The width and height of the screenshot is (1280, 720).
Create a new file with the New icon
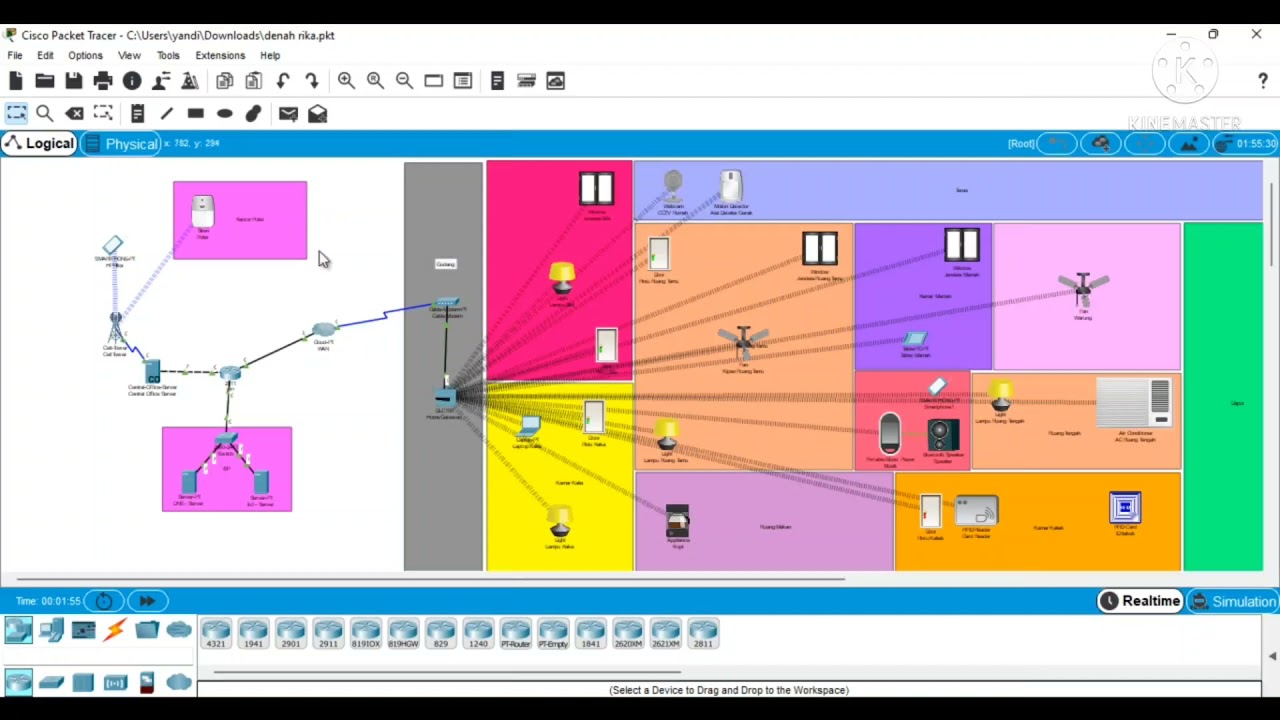16,81
